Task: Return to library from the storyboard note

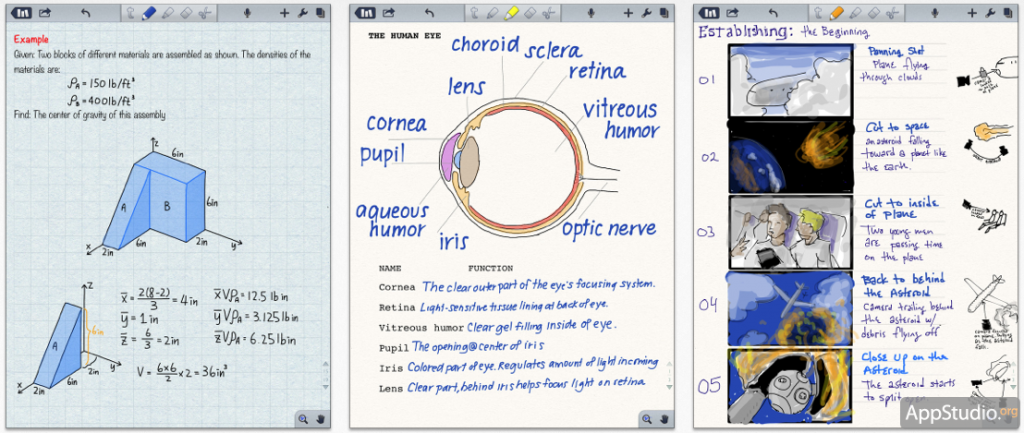Action: coord(709,13)
